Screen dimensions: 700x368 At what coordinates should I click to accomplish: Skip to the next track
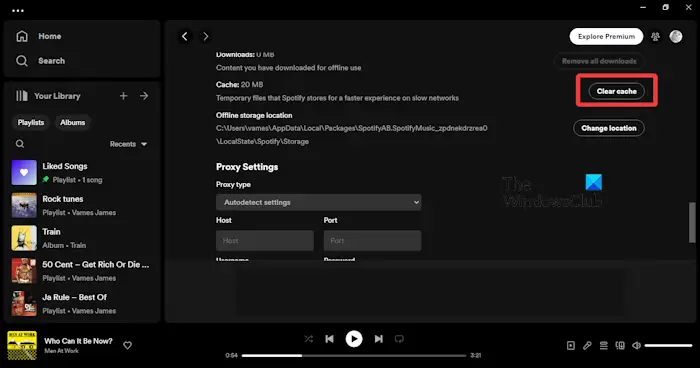(379, 339)
